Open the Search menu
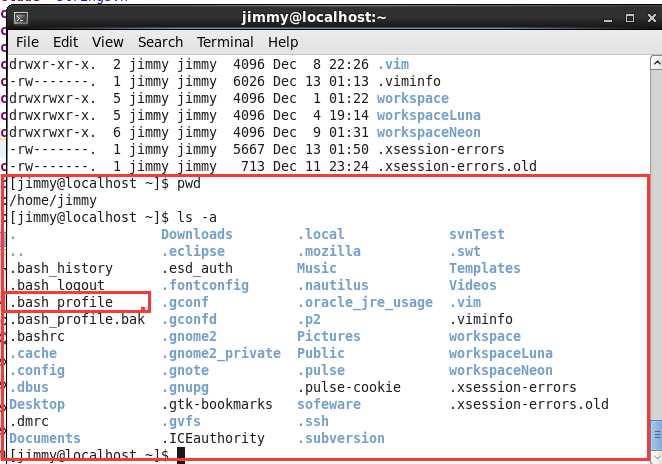The width and height of the screenshot is (662, 464). click(x=160, y=42)
